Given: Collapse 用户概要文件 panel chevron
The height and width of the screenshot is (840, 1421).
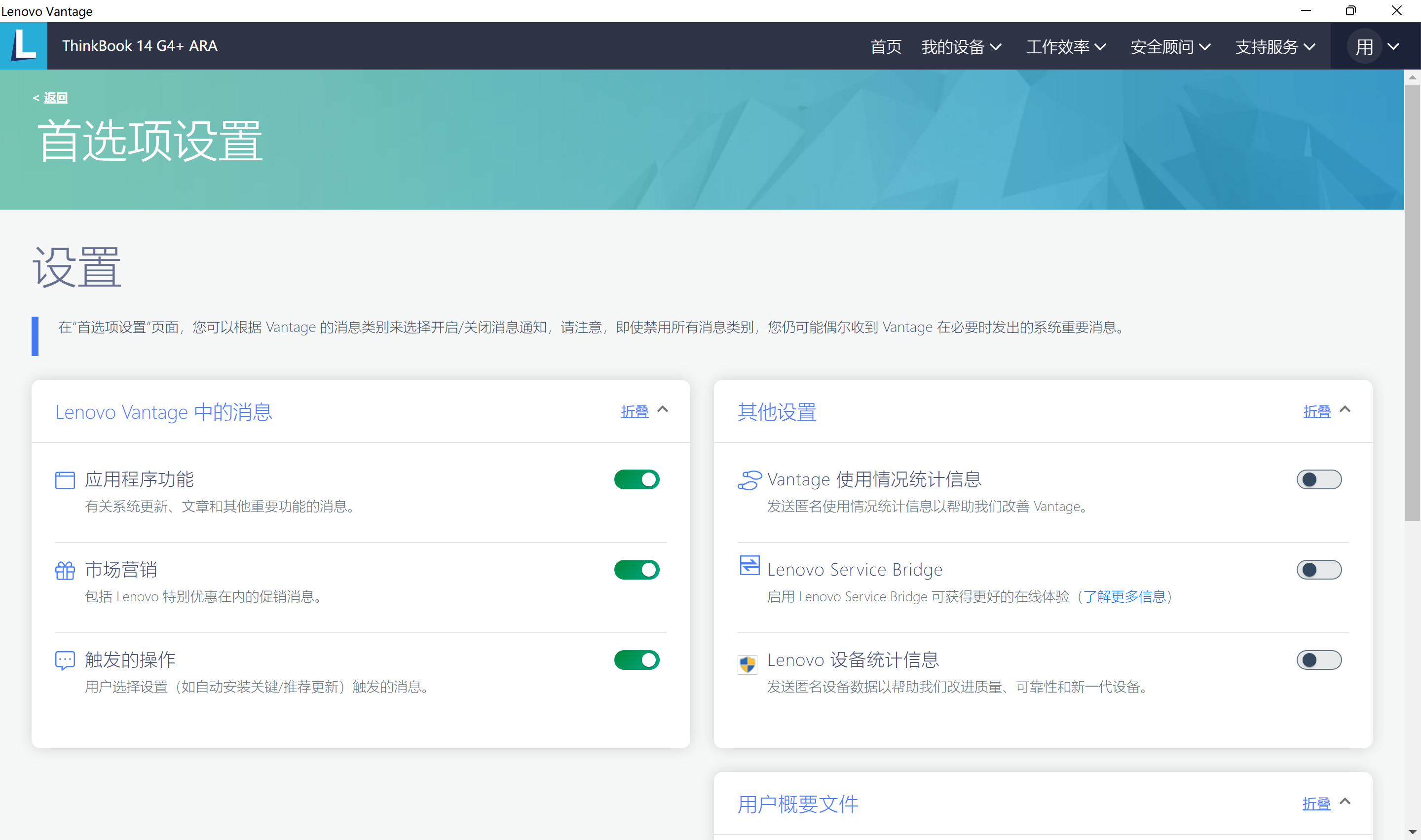Looking at the screenshot, I should click(x=1345, y=802).
